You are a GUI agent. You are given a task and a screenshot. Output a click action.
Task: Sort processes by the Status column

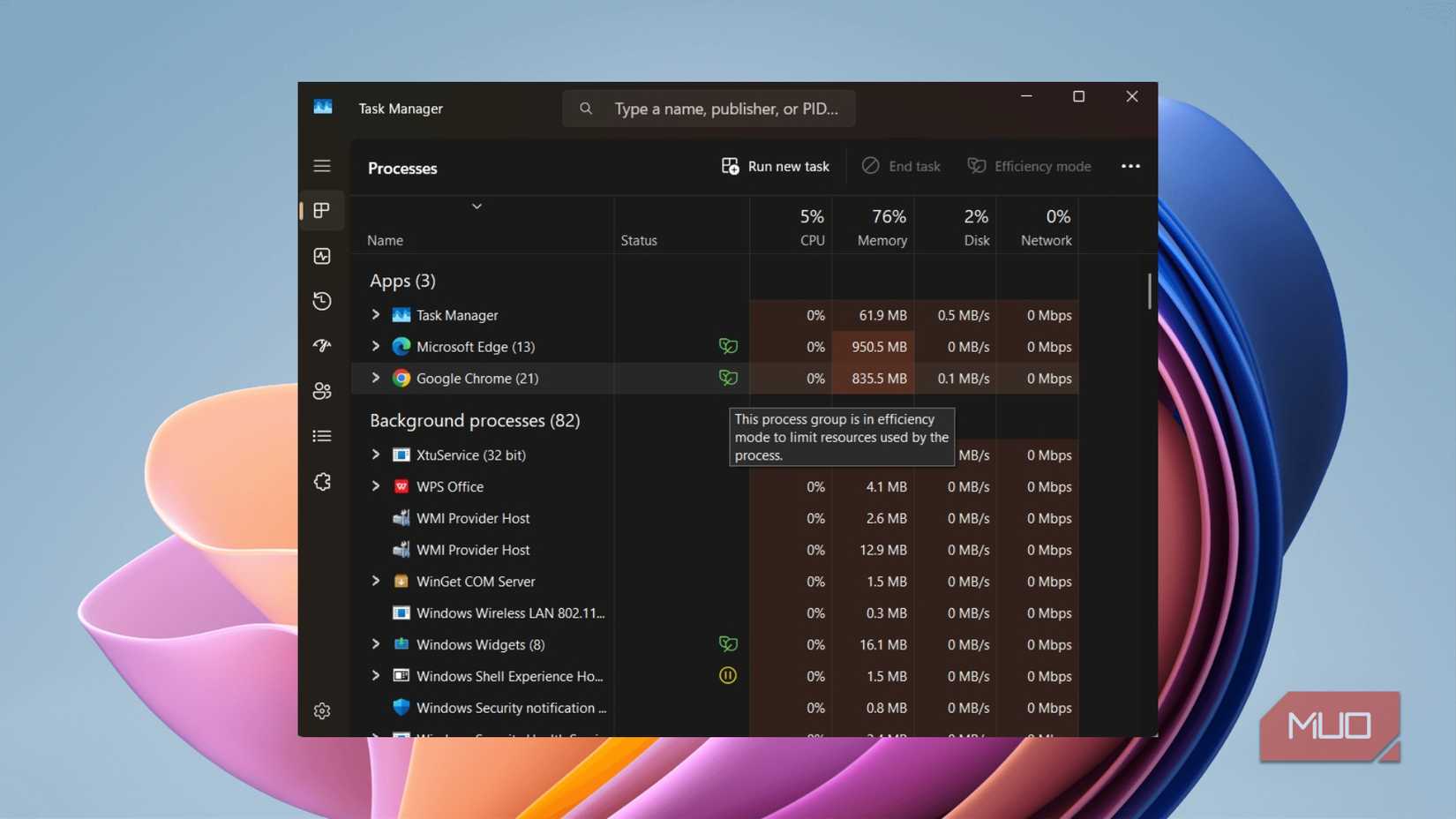point(639,240)
